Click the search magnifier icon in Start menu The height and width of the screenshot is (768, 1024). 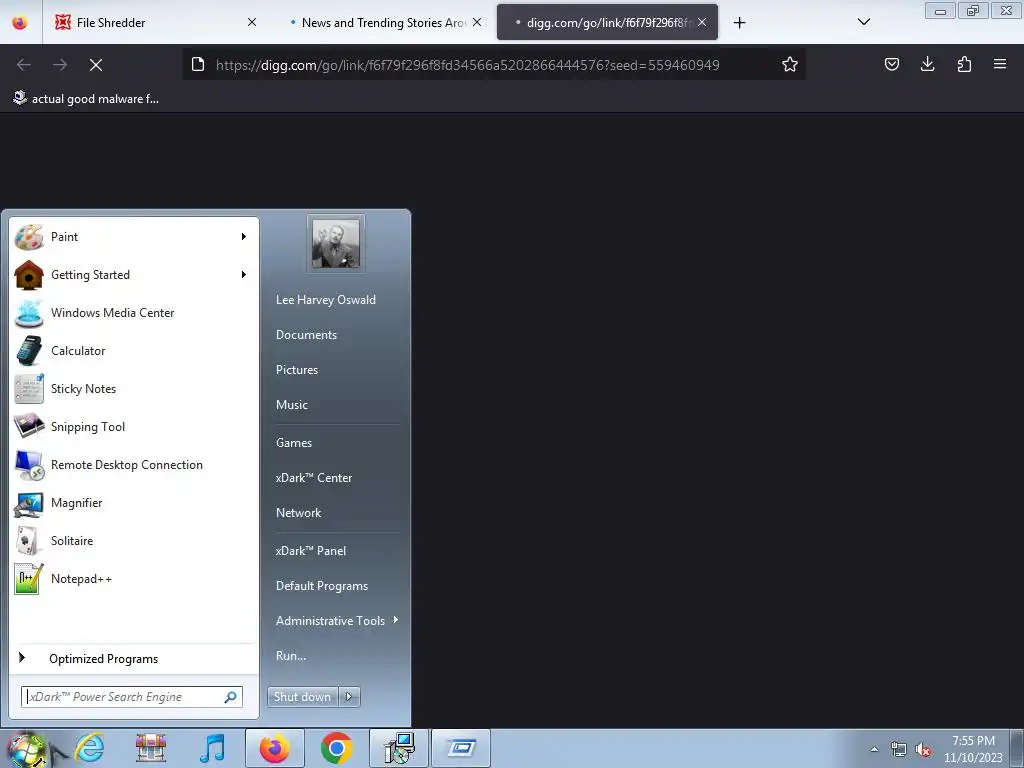coord(231,697)
